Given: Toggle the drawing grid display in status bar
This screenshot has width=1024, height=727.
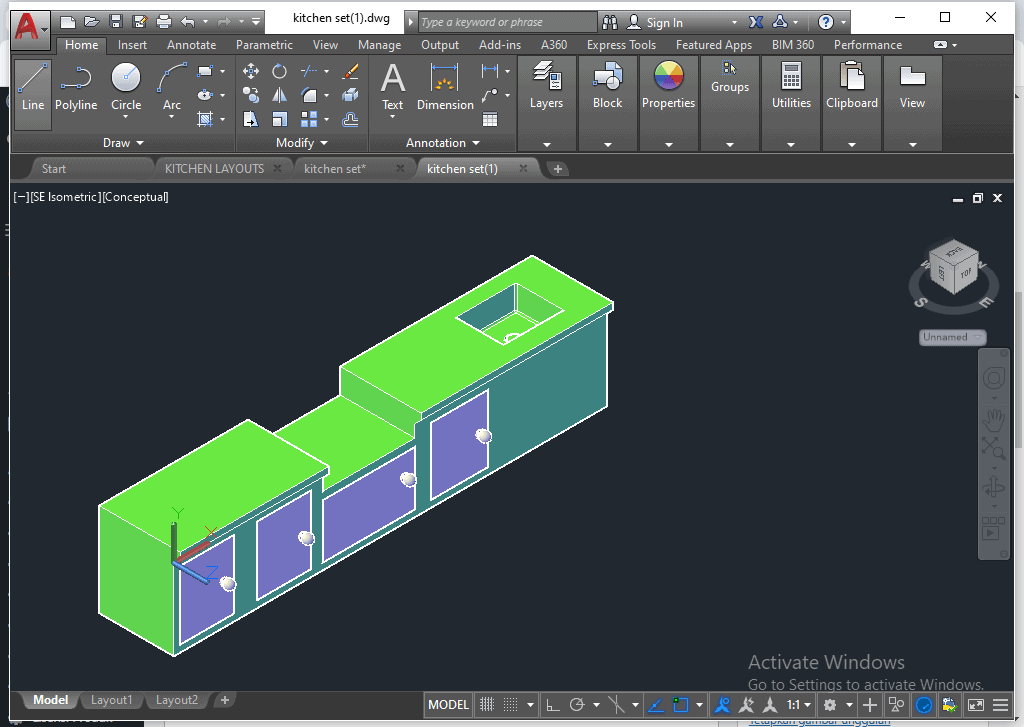Looking at the screenshot, I should tap(487, 705).
